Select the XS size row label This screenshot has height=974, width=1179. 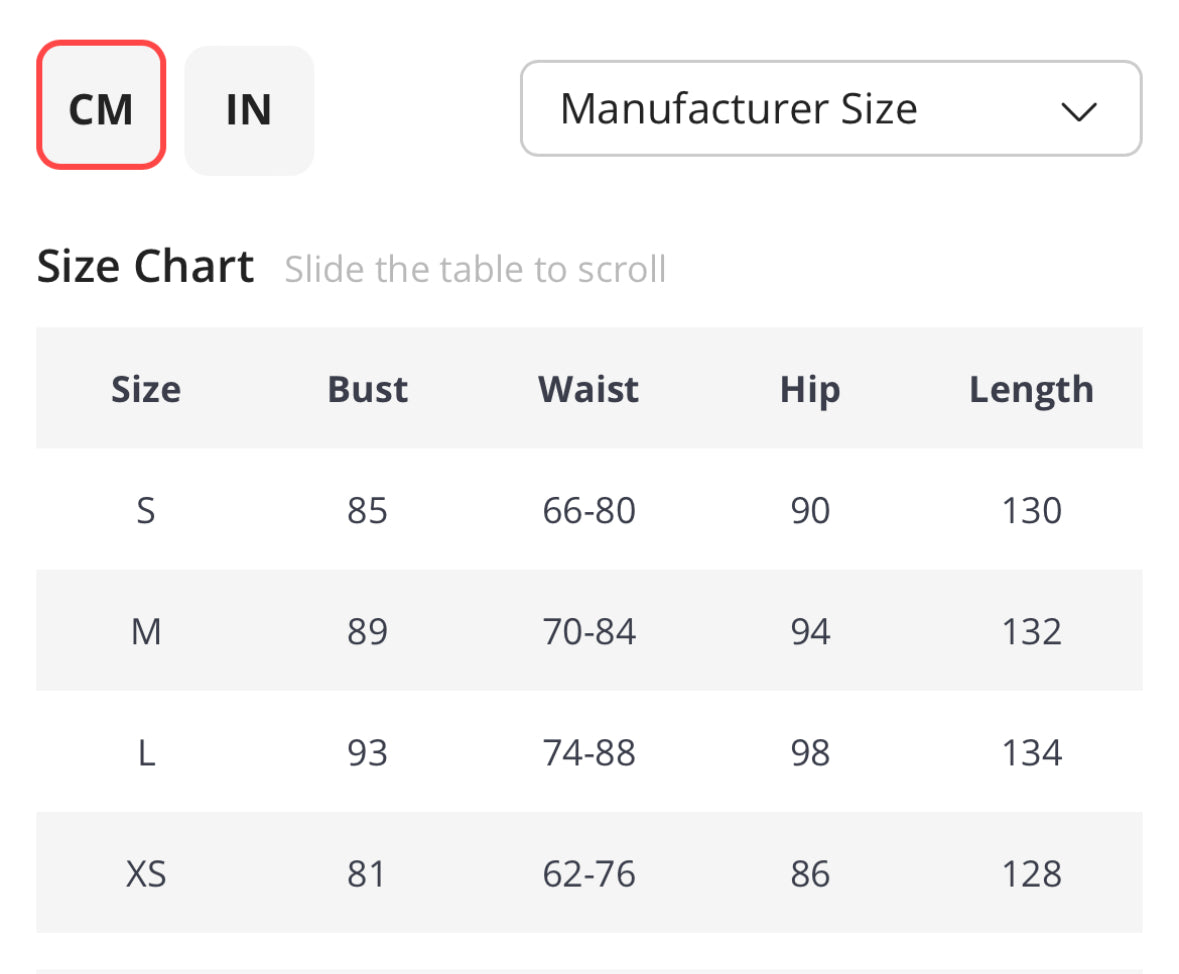[146, 874]
